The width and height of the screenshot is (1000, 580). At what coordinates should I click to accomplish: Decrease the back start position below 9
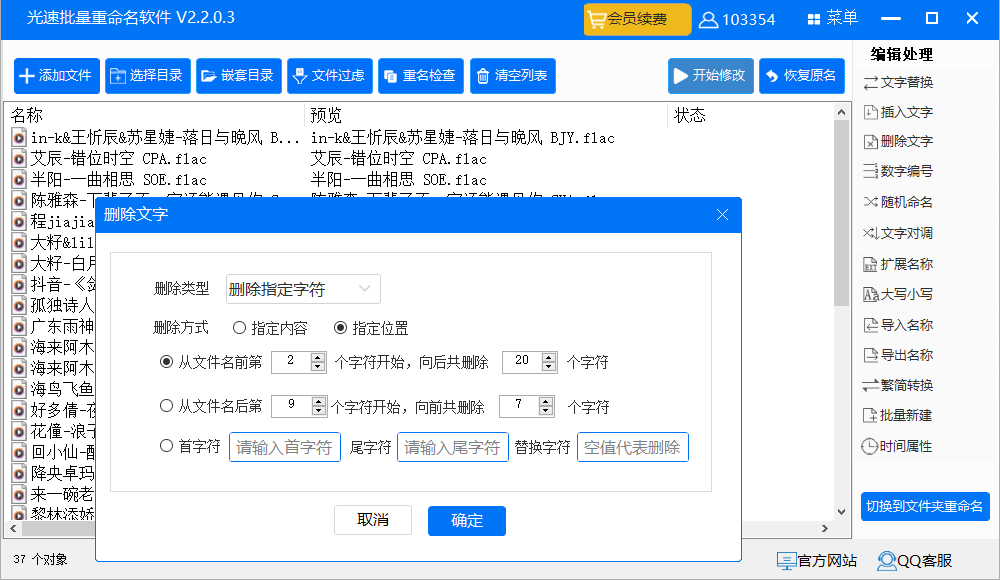[318, 411]
